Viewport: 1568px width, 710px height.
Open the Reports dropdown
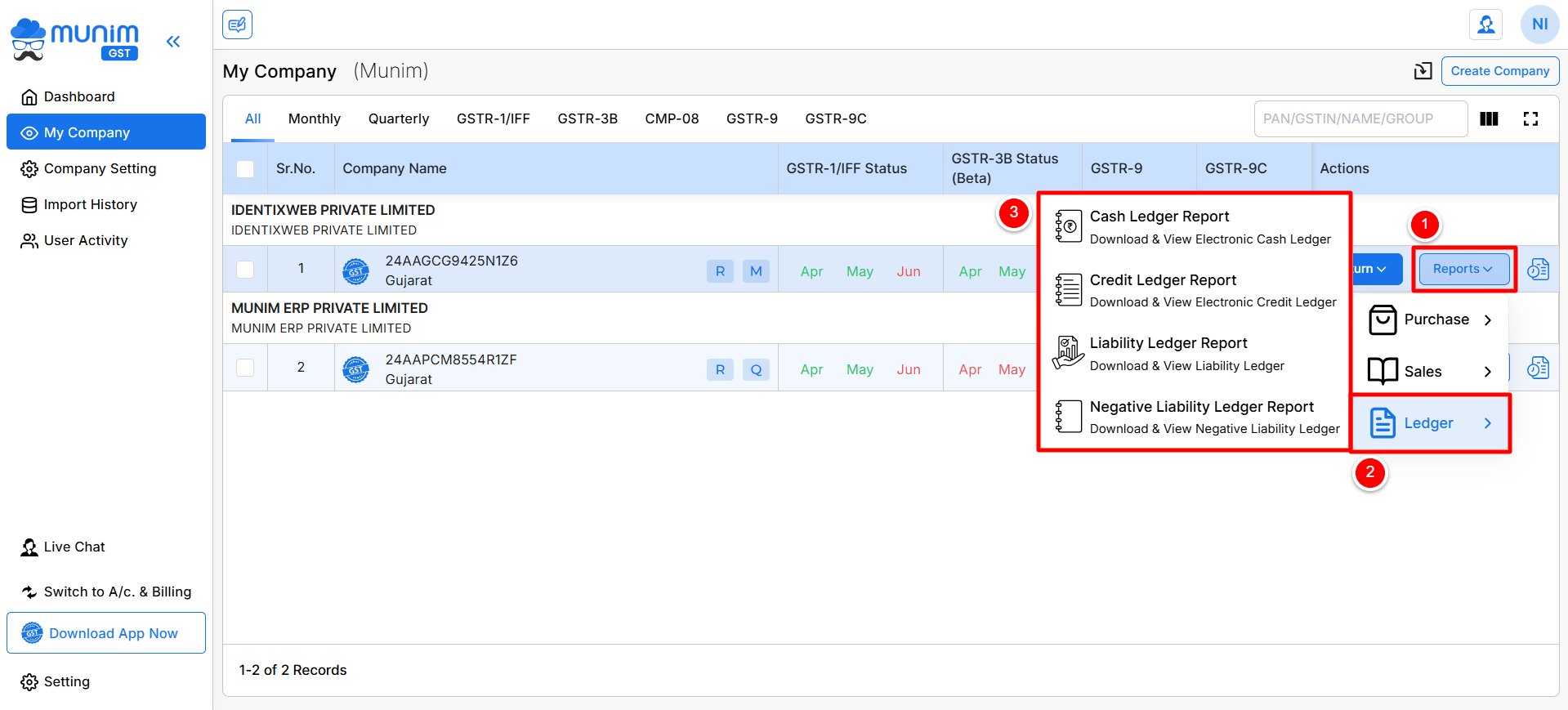(x=1463, y=269)
